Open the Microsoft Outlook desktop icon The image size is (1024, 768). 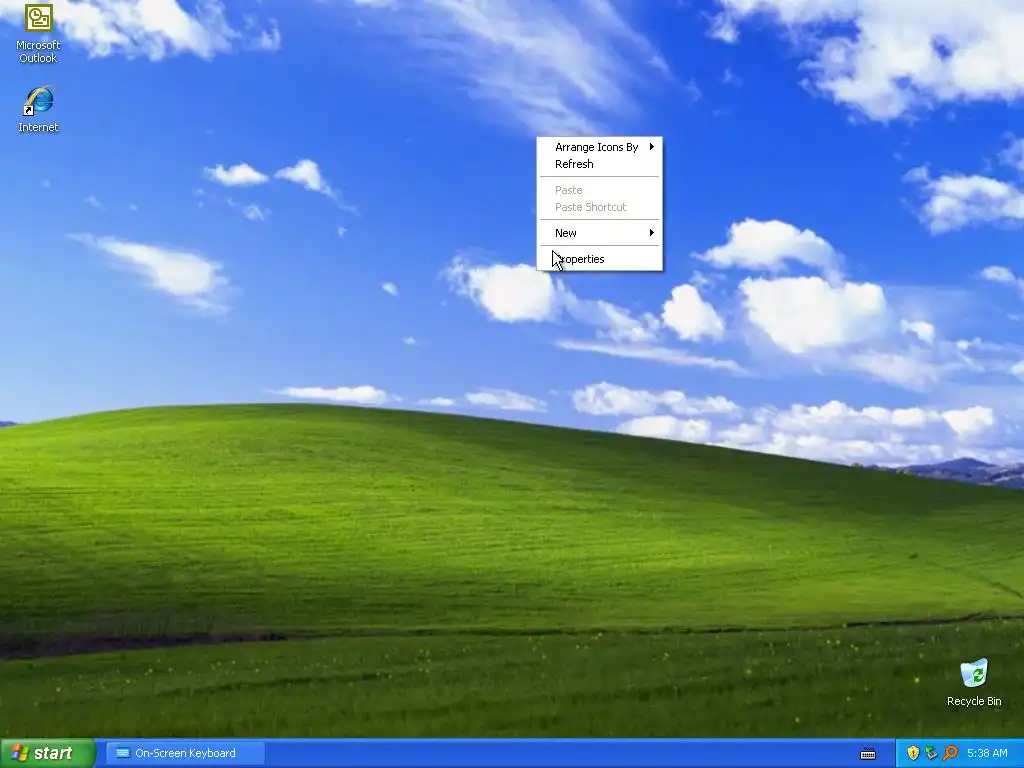click(x=38, y=33)
